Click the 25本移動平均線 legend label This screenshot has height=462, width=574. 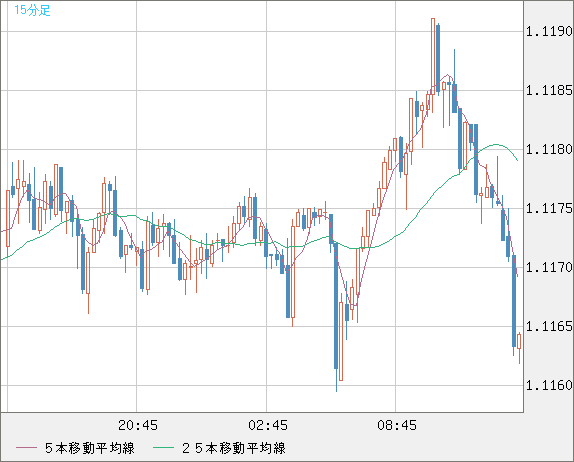234,448
